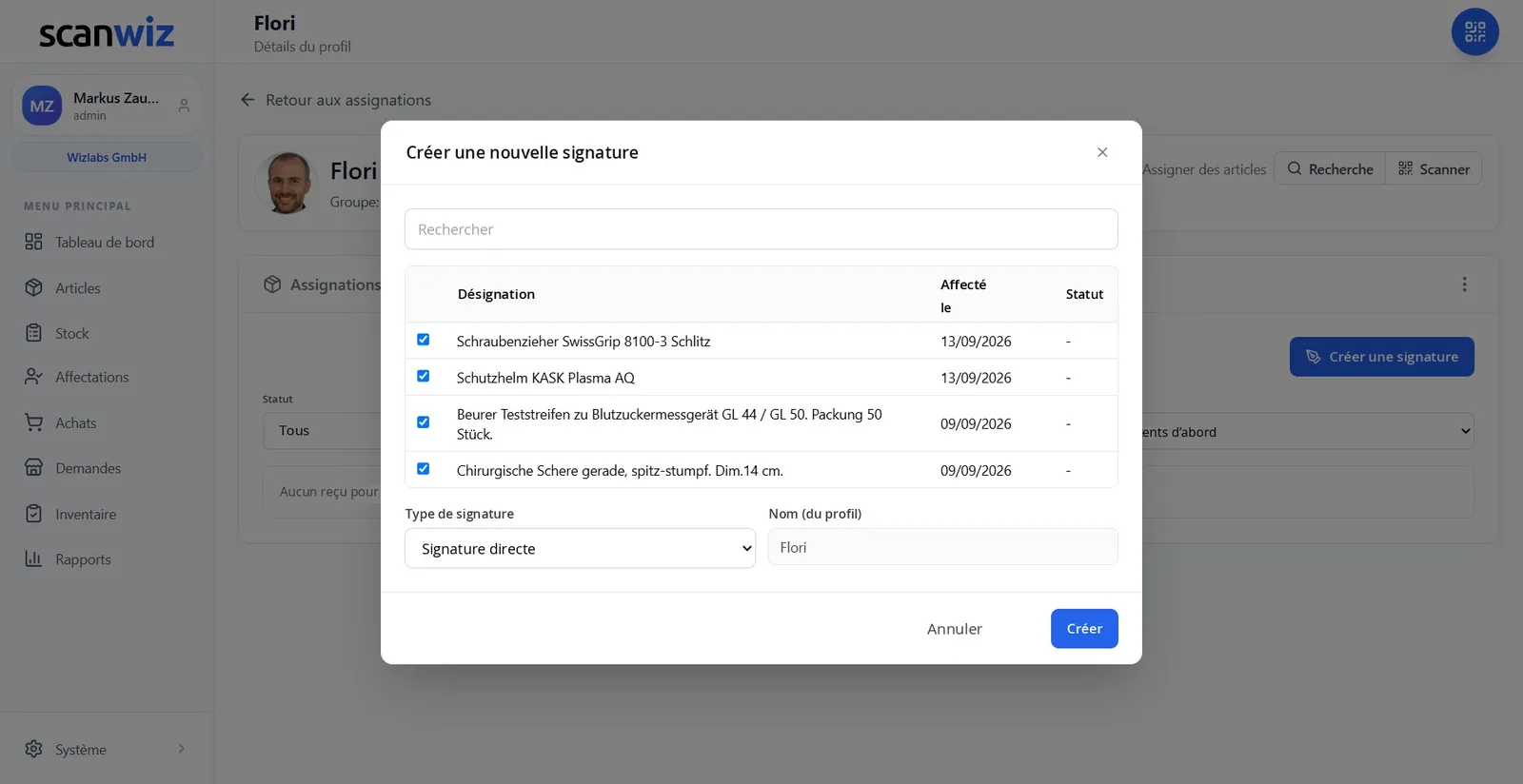Open the sort dropdown ending in 'ents d'abord'
The image size is (1523, 784).
(x=1308, y=431)
